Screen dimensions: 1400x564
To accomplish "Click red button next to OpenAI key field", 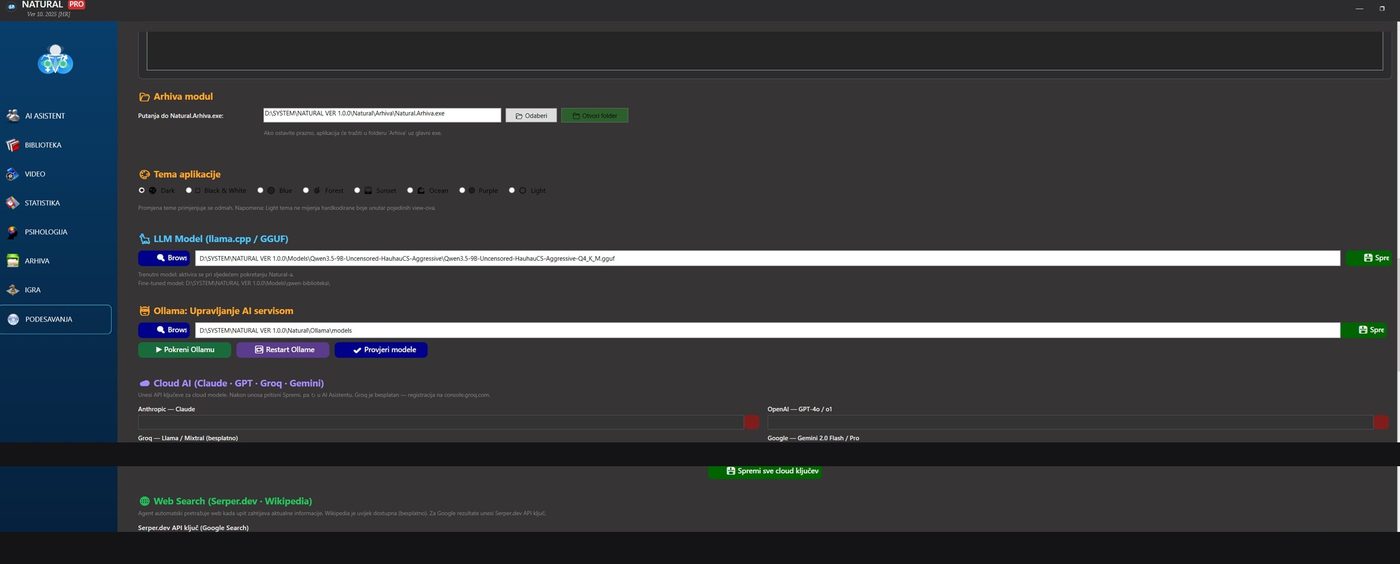I will (x=1381, y=423).
